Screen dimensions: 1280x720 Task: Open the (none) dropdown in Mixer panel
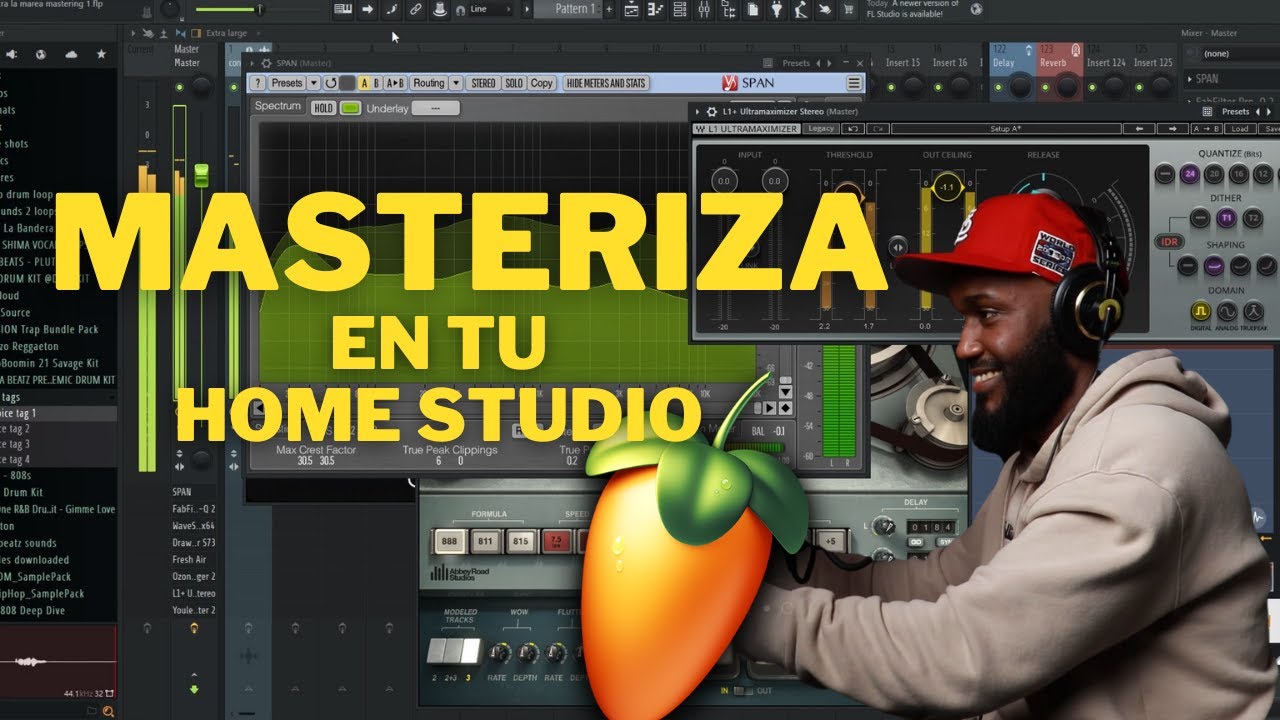pyautogui.click(x=1237, y=54)
